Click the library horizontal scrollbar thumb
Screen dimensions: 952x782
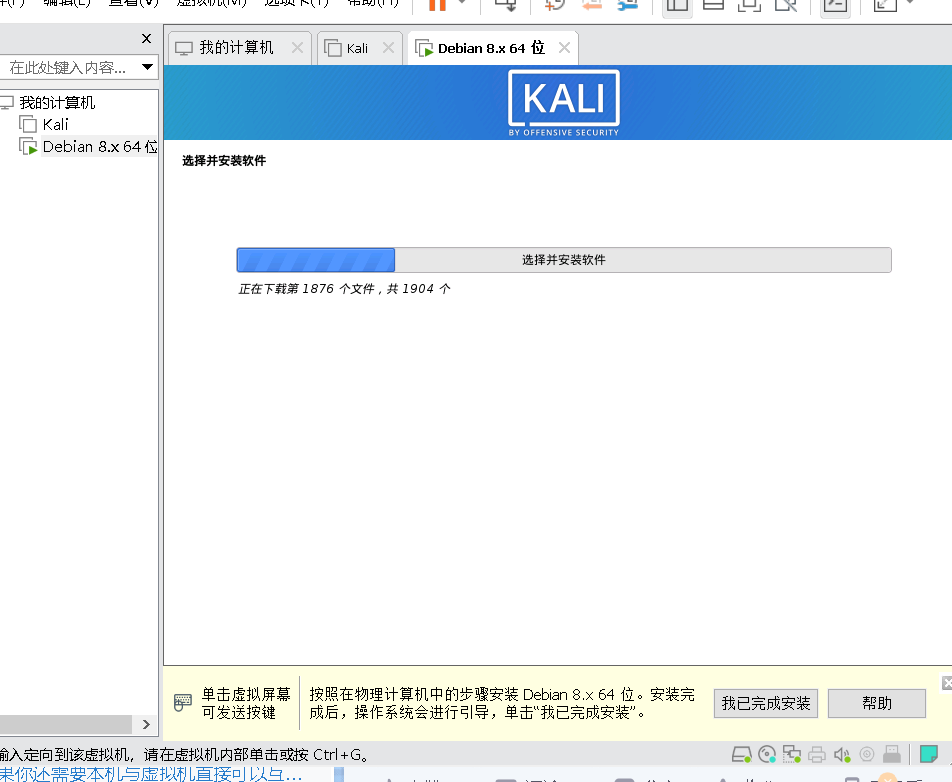[x=66, y=724]
